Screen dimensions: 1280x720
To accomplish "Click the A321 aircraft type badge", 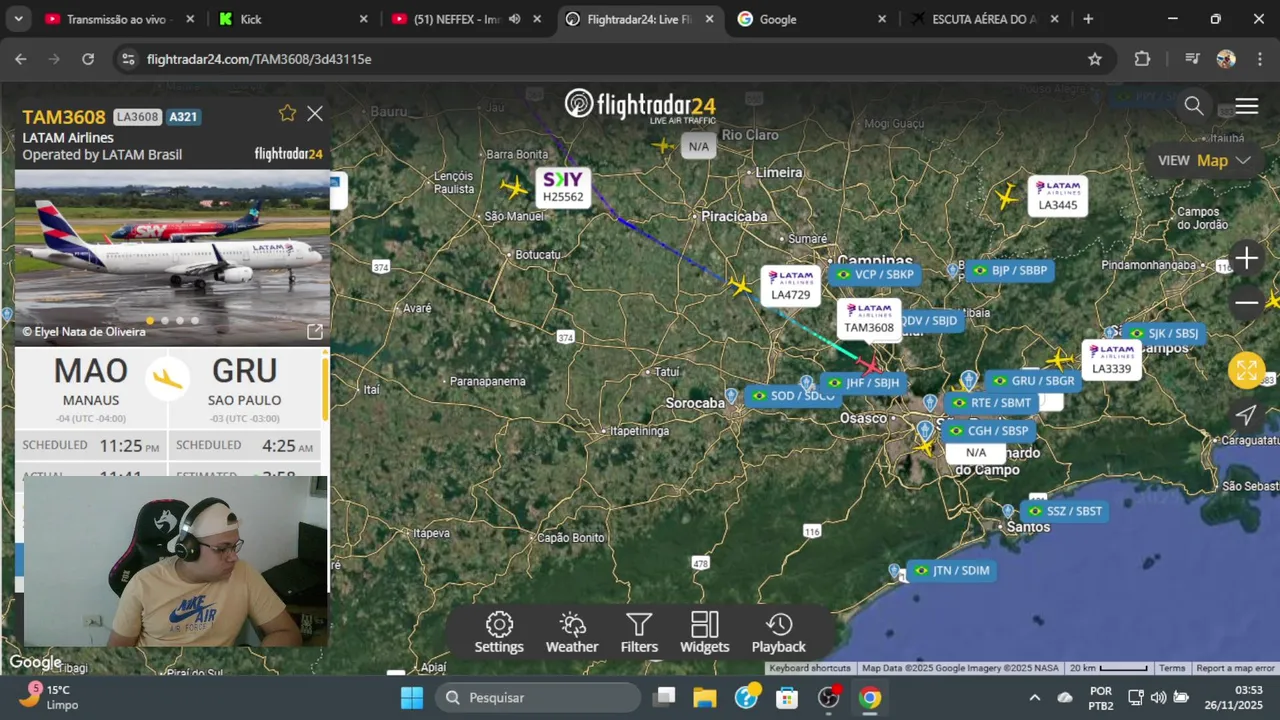I will (x=183, y=117).
